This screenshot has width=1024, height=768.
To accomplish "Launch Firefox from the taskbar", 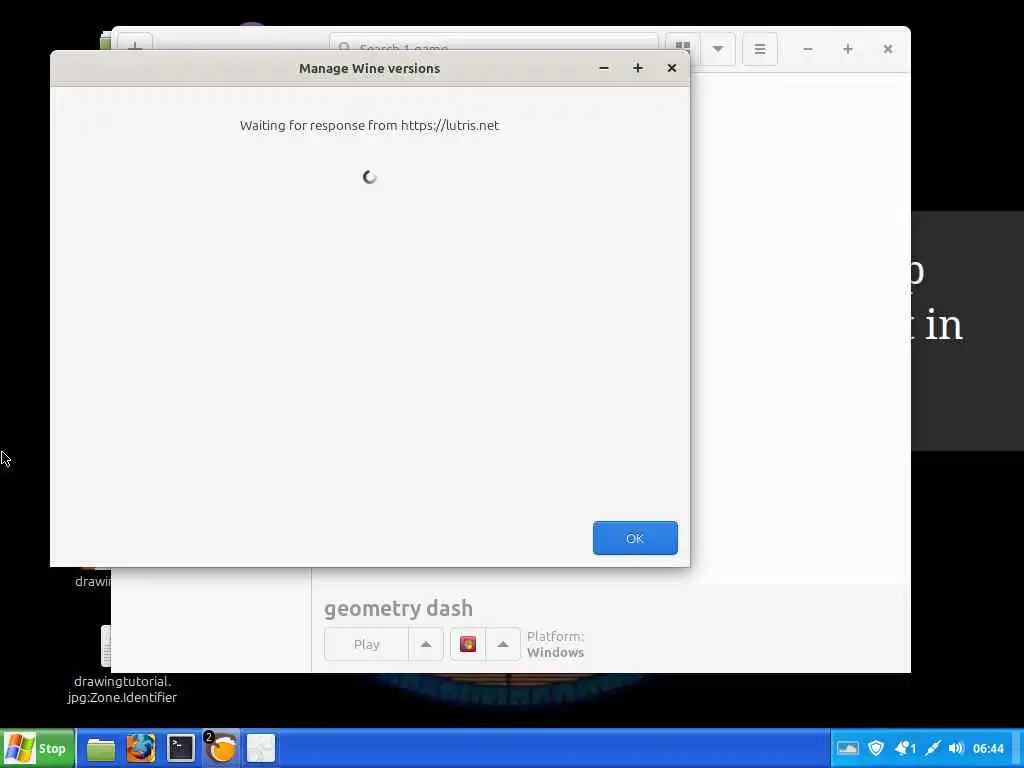I will (x=140, y=748).
